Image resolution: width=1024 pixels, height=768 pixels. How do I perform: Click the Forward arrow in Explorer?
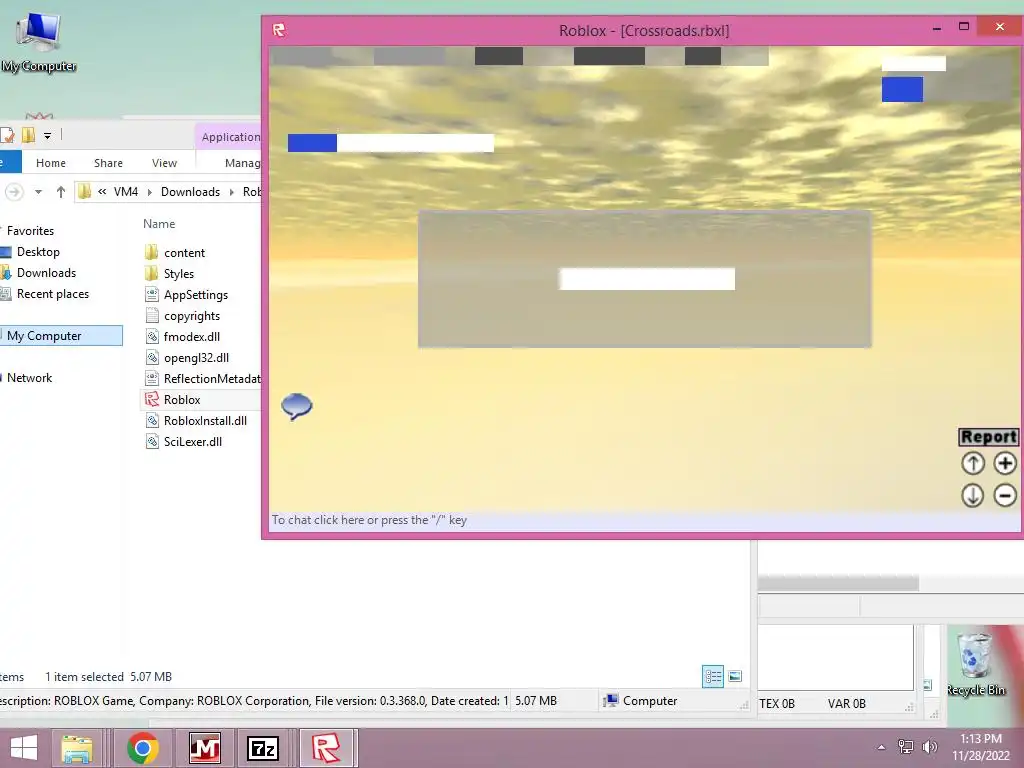(x=14, y=192)
